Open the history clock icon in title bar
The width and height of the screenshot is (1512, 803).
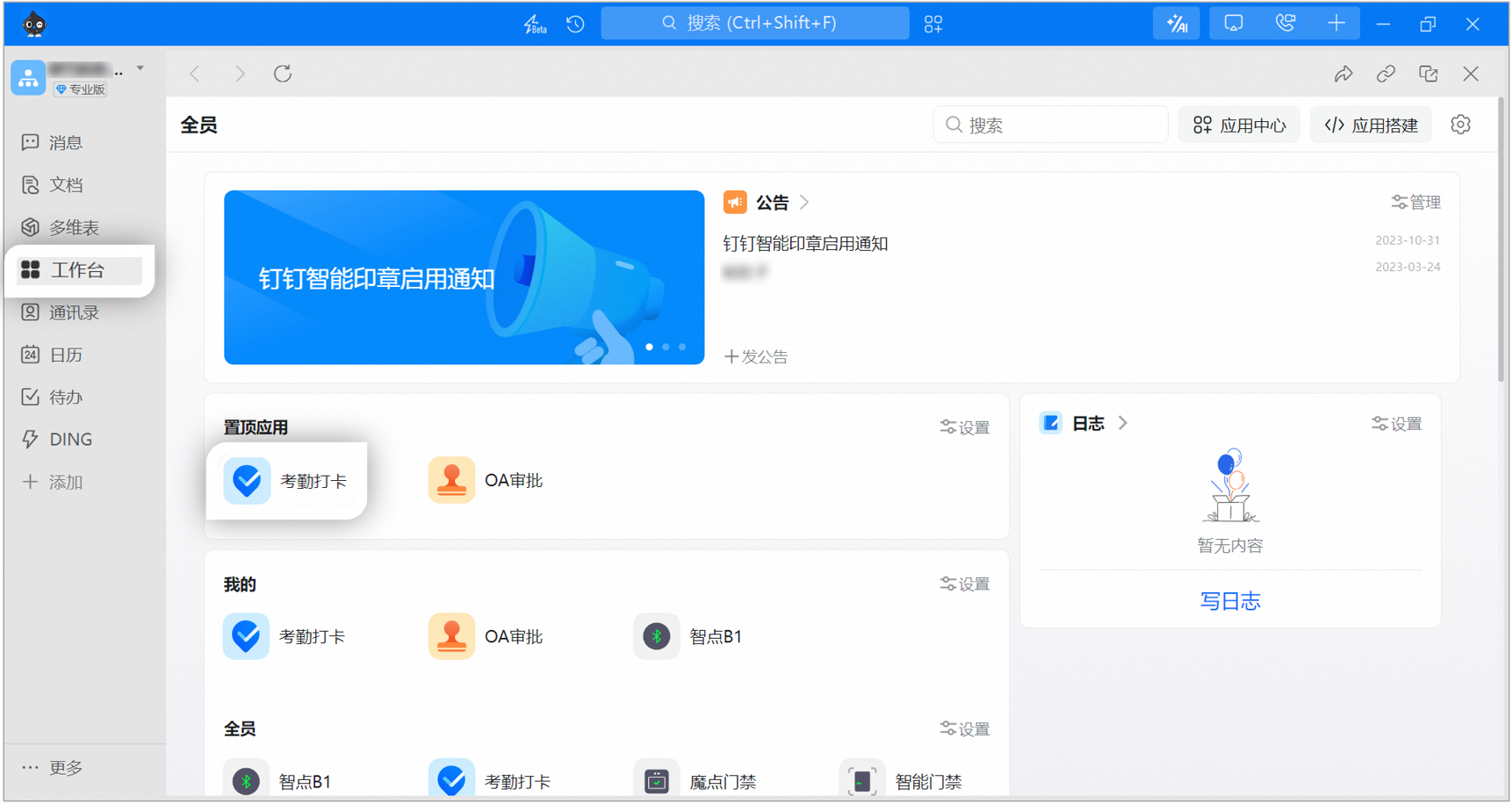pos(576,24)
